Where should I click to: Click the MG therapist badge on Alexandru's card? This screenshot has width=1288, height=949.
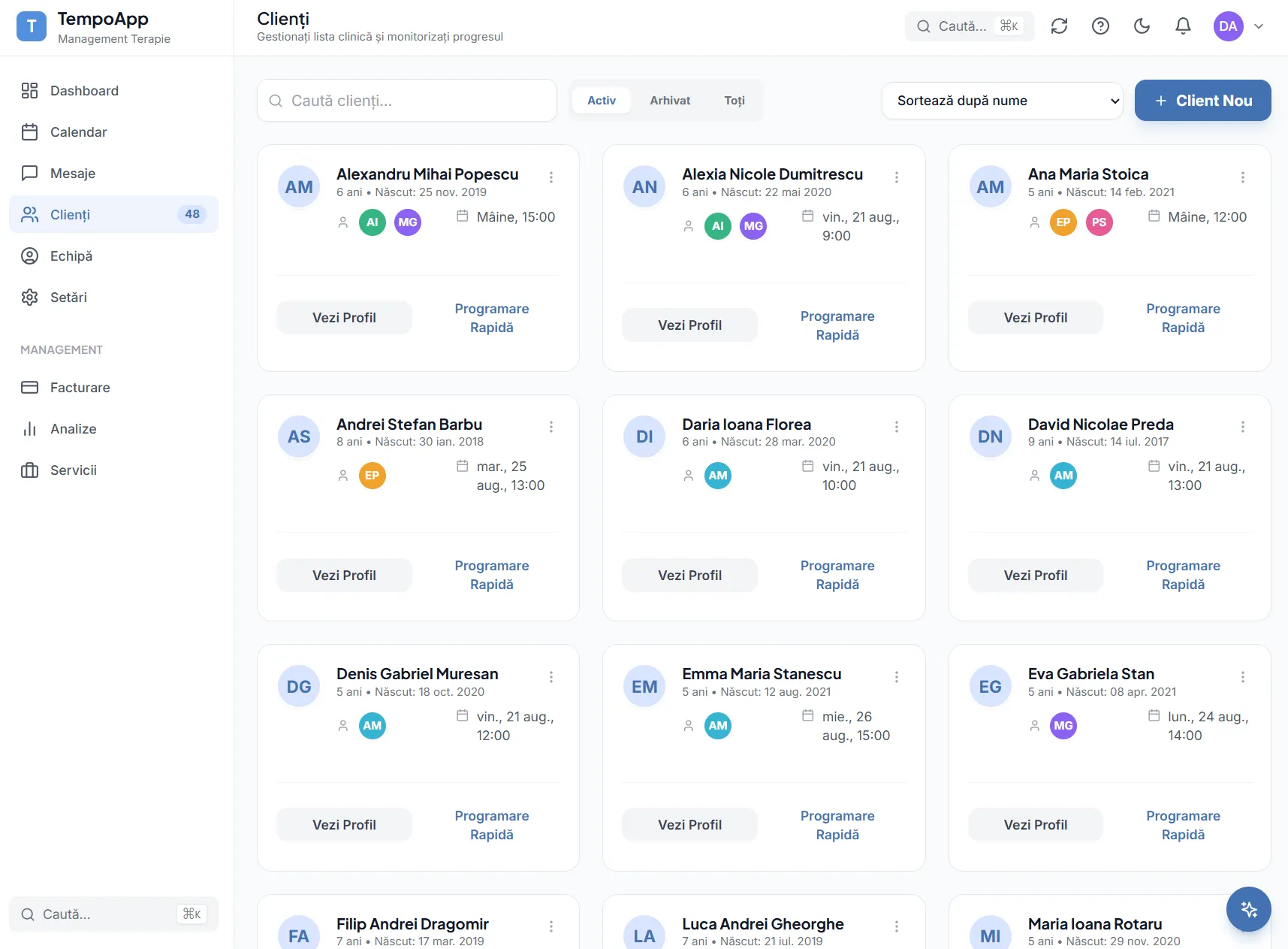coord(408,222)
